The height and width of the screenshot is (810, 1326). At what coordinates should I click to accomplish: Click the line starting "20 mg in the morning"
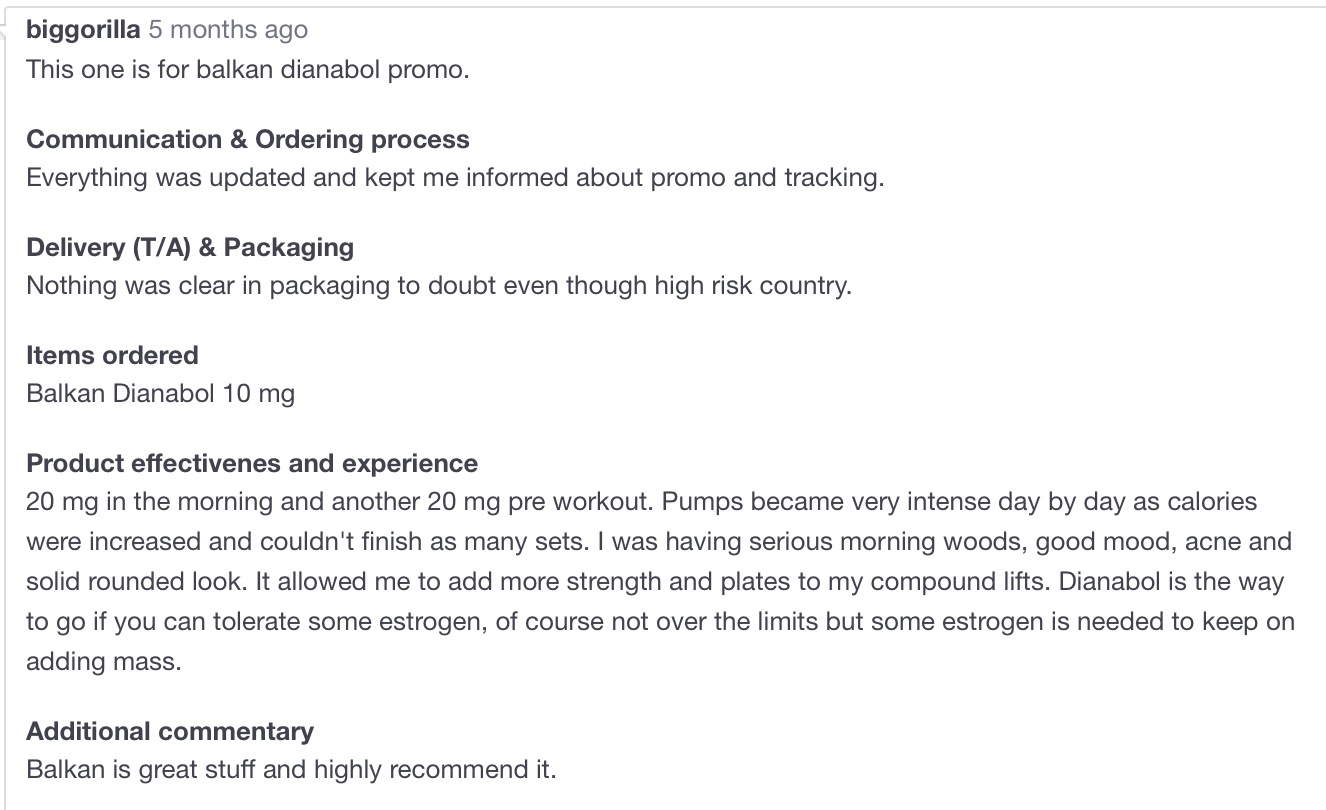tap(640, 502)
